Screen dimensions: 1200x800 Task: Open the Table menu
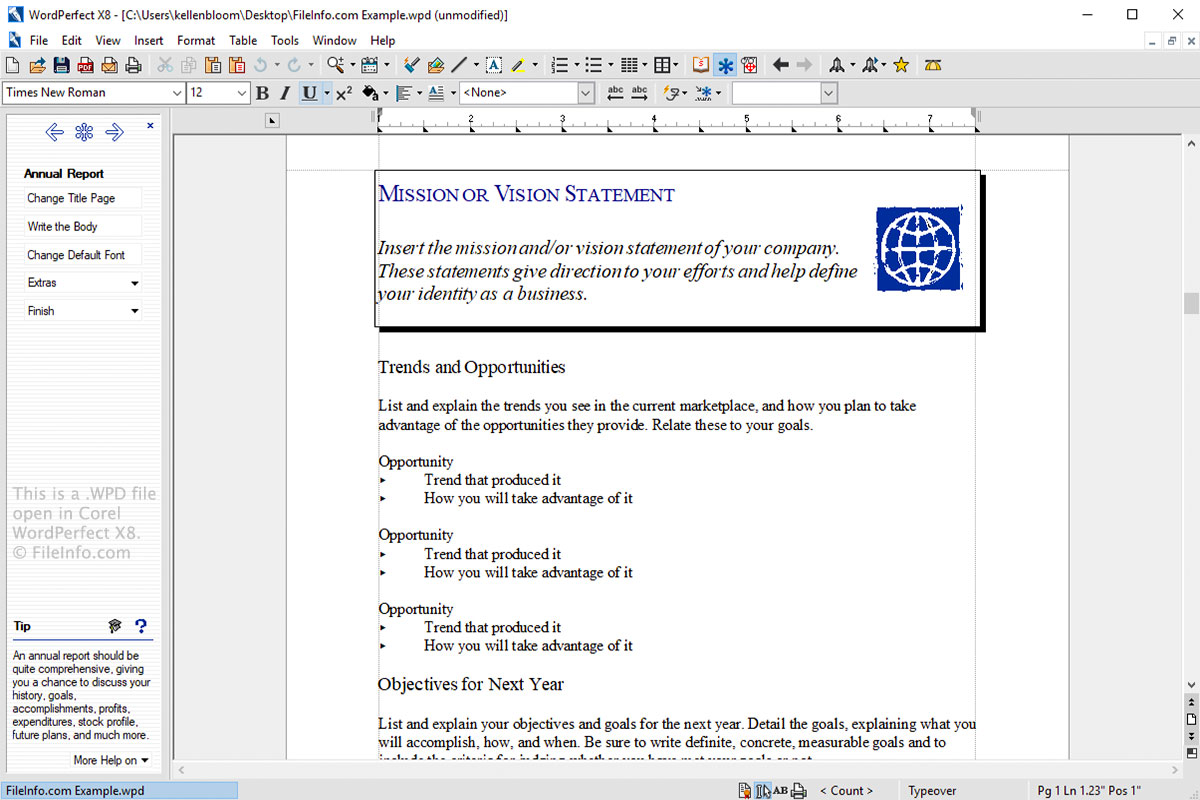pyautogui.click(x=243, y=41)
